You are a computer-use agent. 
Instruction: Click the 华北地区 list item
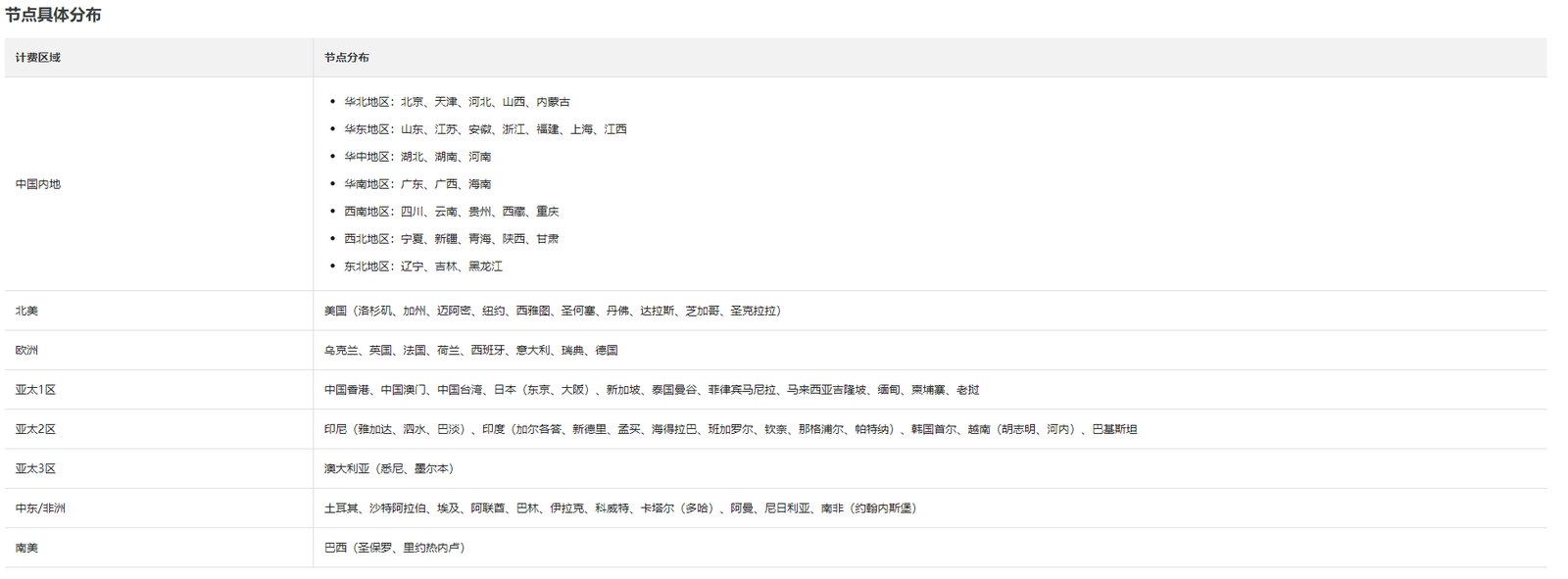457,102
